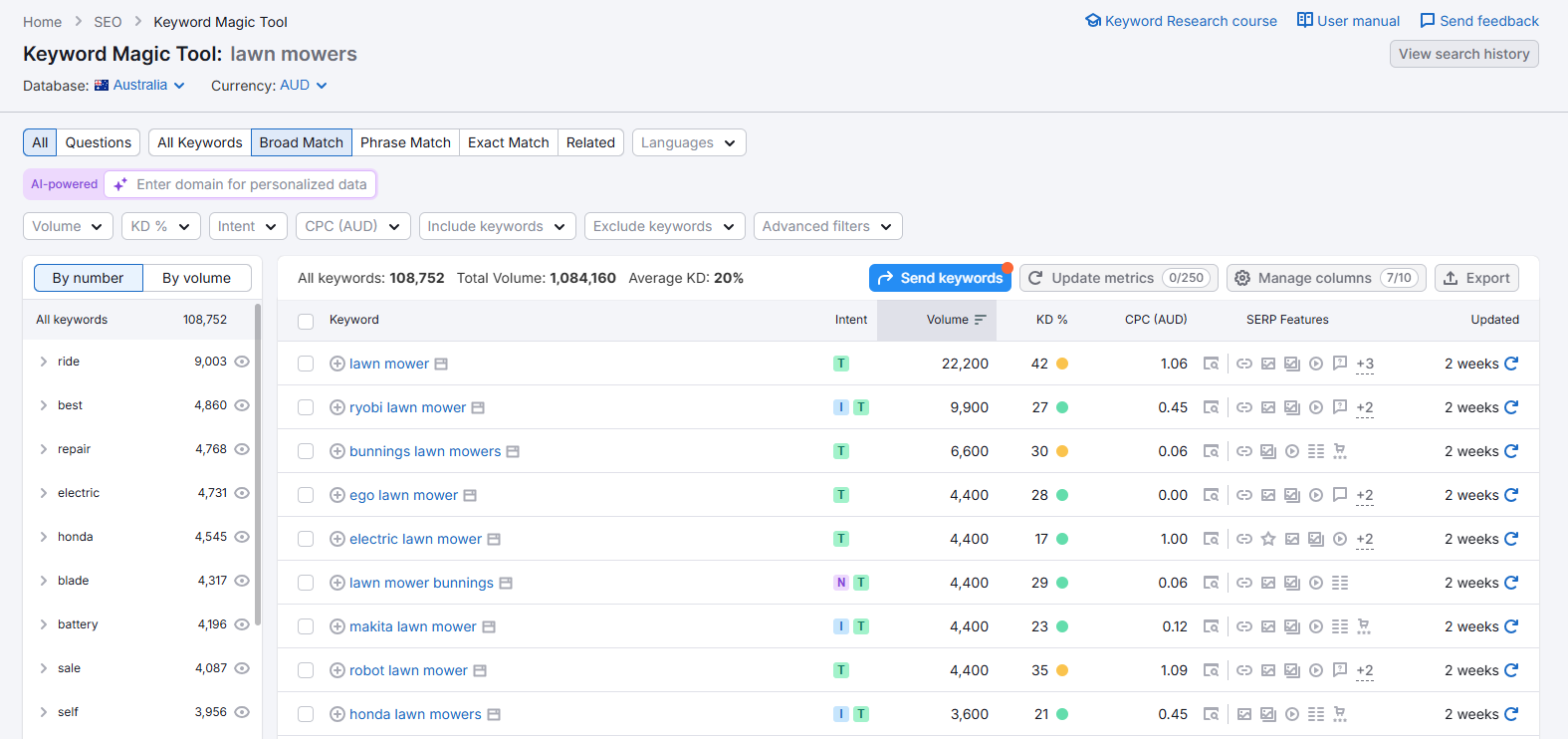Open the Advanced filters dropdown
The image size is (1568, 739).
point(828,226)
